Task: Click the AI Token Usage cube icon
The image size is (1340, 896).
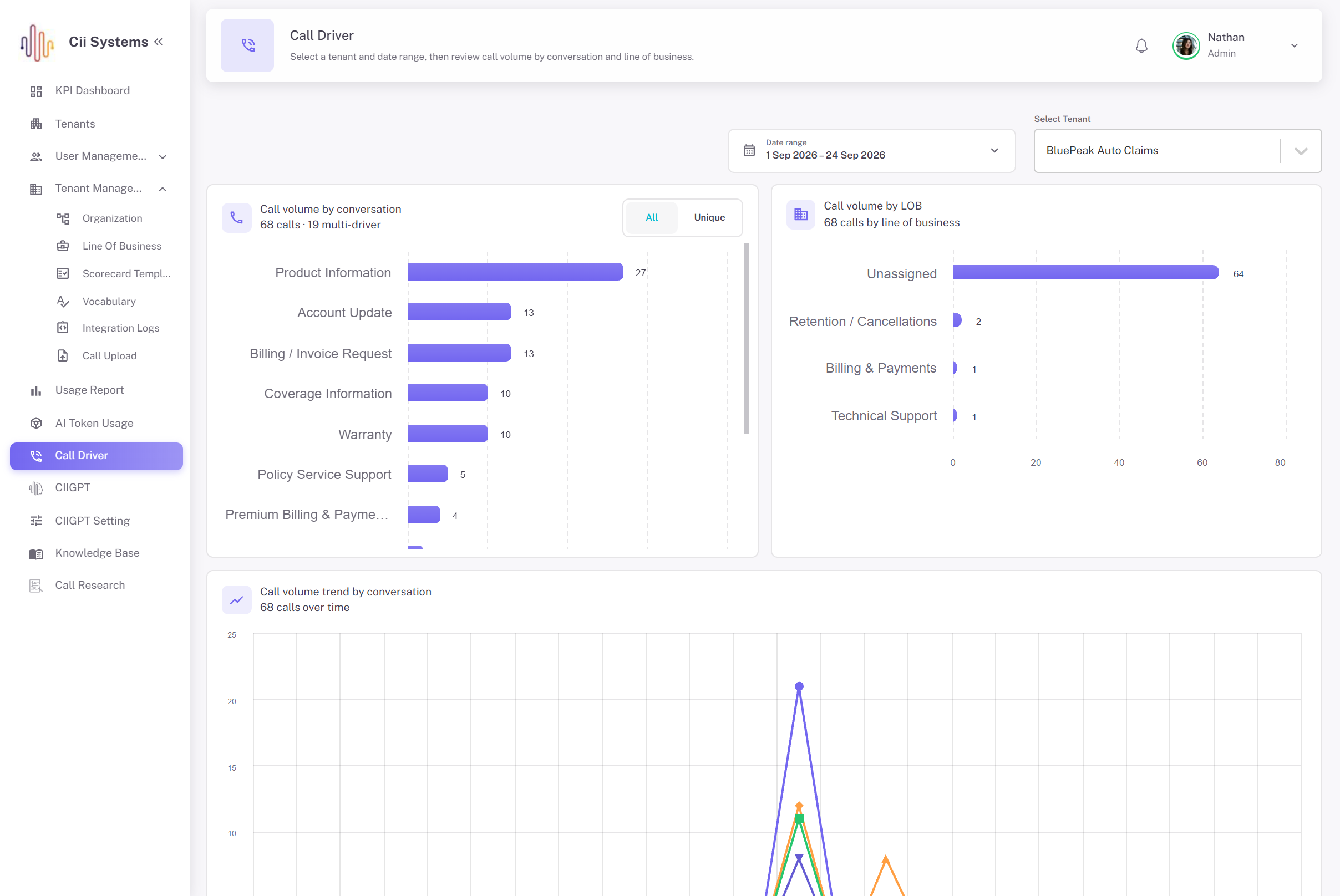Action: coord(36,424)
